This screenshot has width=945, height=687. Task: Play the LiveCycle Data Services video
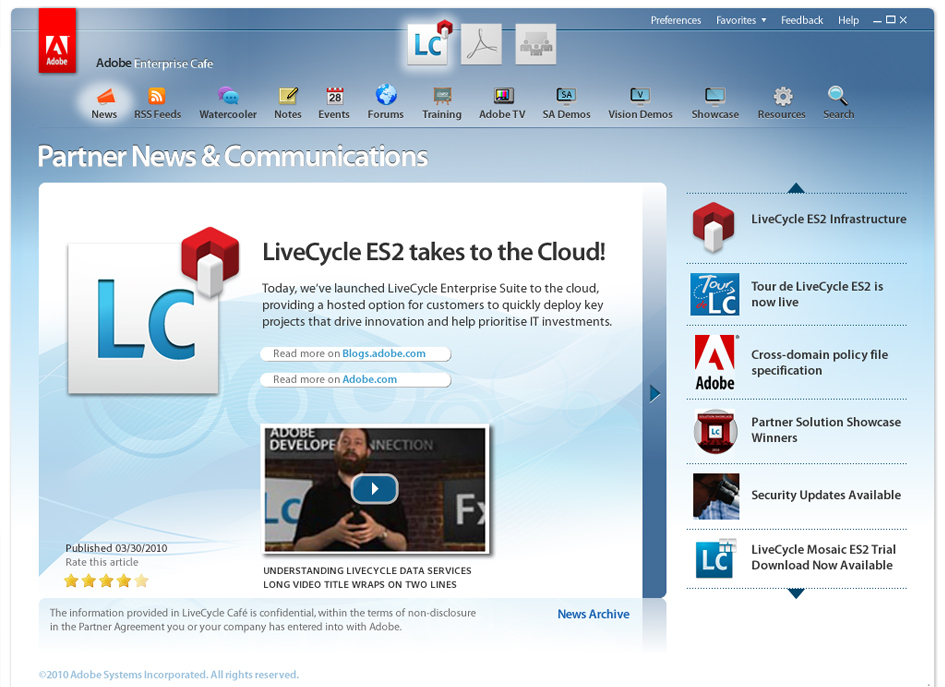tap(374, 489)
